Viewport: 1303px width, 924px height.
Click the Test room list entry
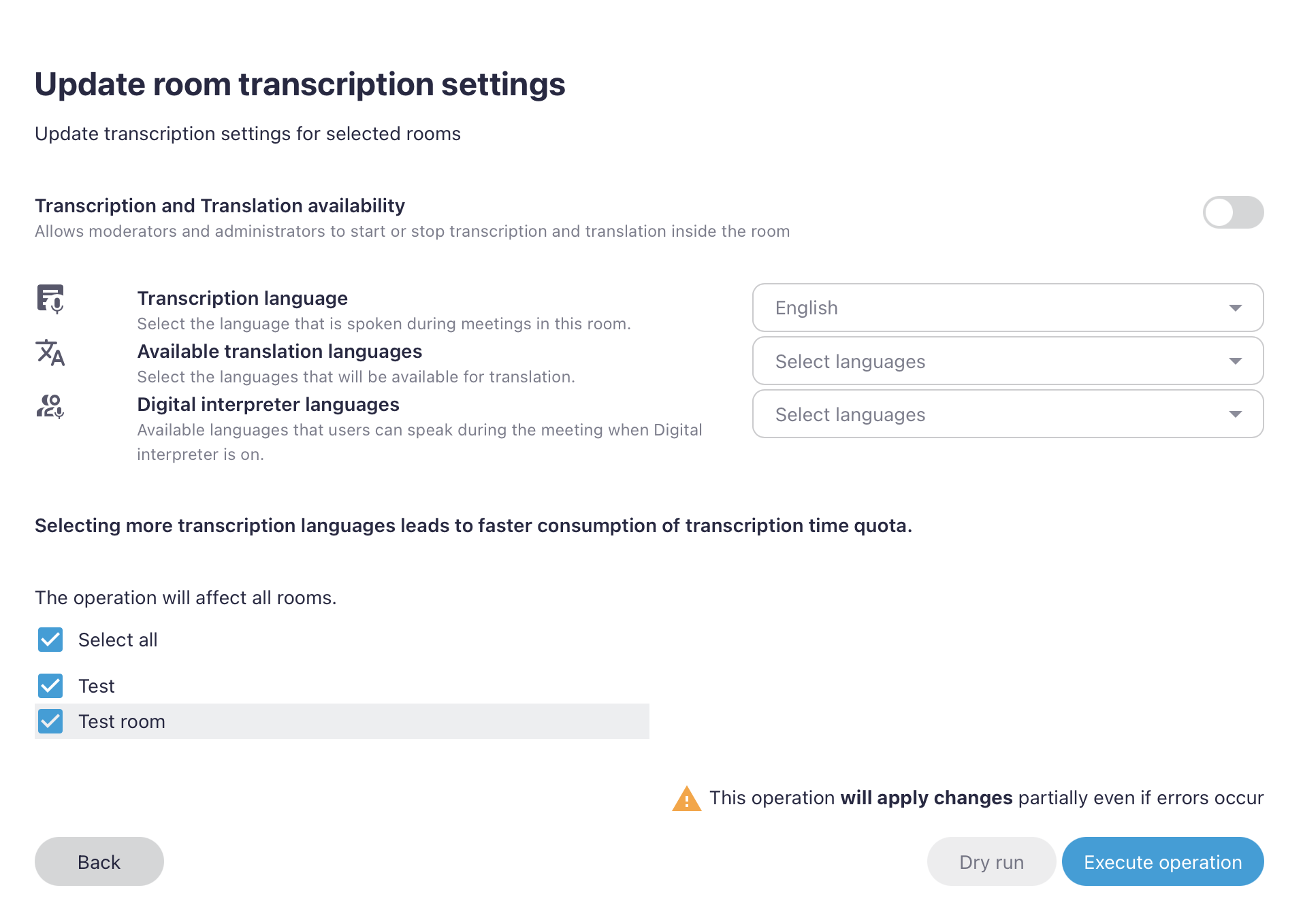[122, 721]
